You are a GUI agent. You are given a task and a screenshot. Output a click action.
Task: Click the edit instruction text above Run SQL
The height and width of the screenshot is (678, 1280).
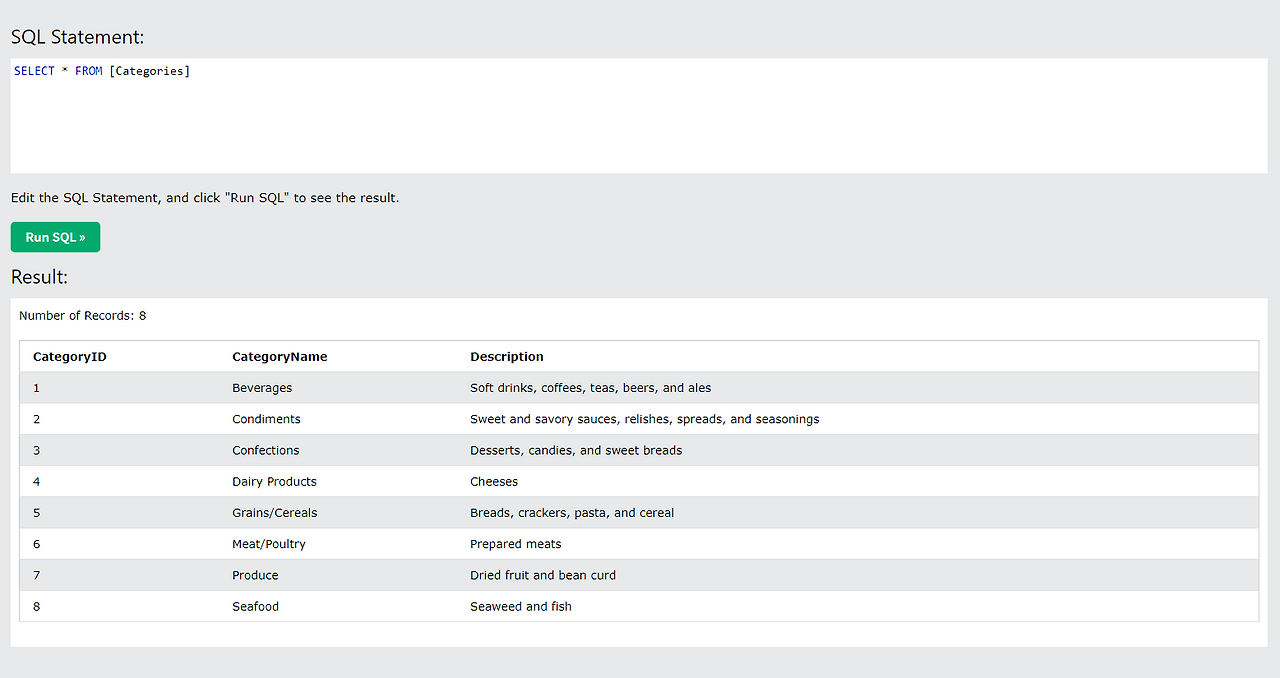[x=204, y=197]
